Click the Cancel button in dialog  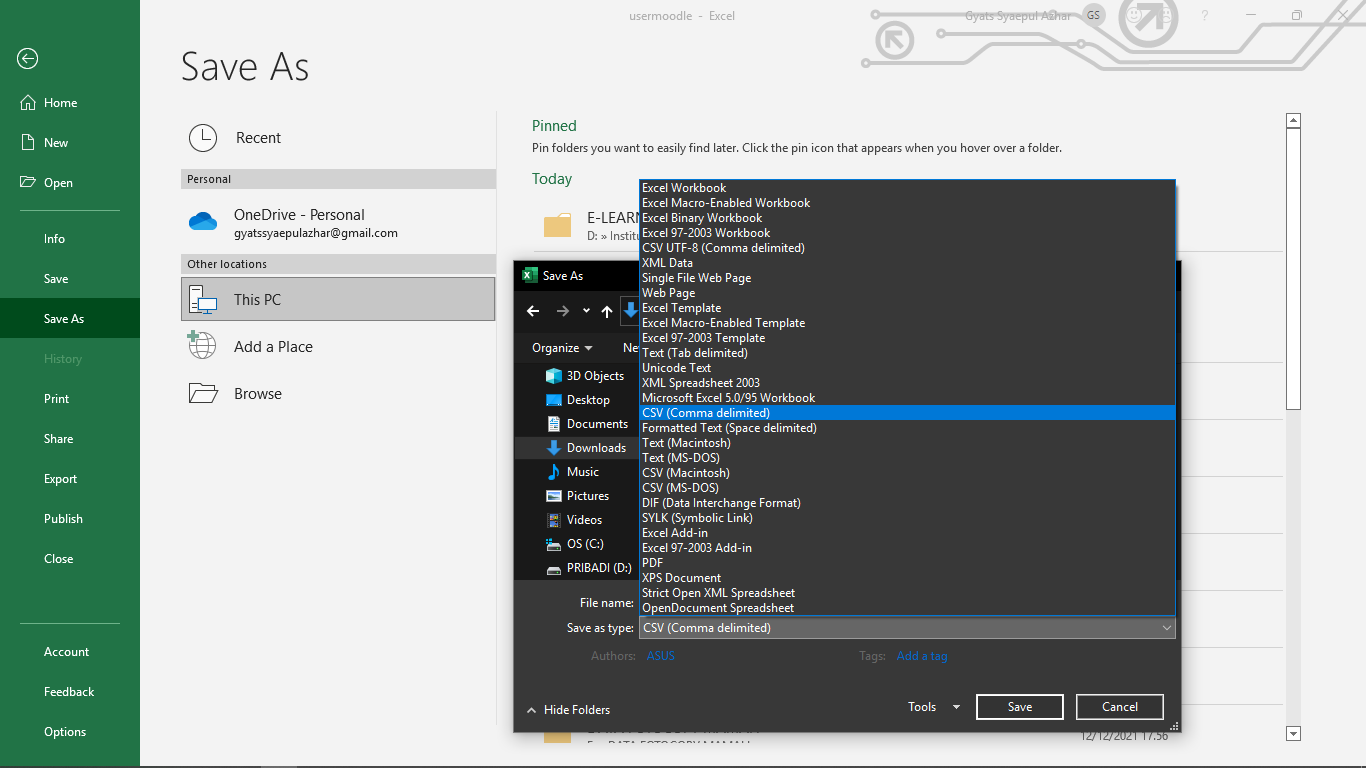point(1120,707)
